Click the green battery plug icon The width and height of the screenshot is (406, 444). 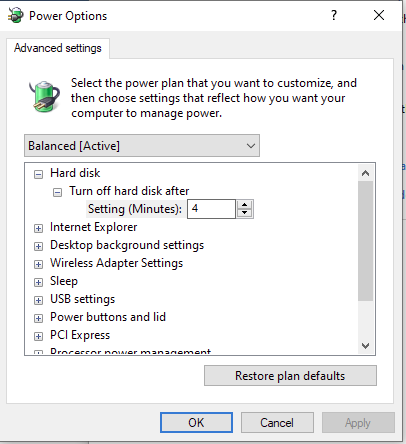click(45, 96)
